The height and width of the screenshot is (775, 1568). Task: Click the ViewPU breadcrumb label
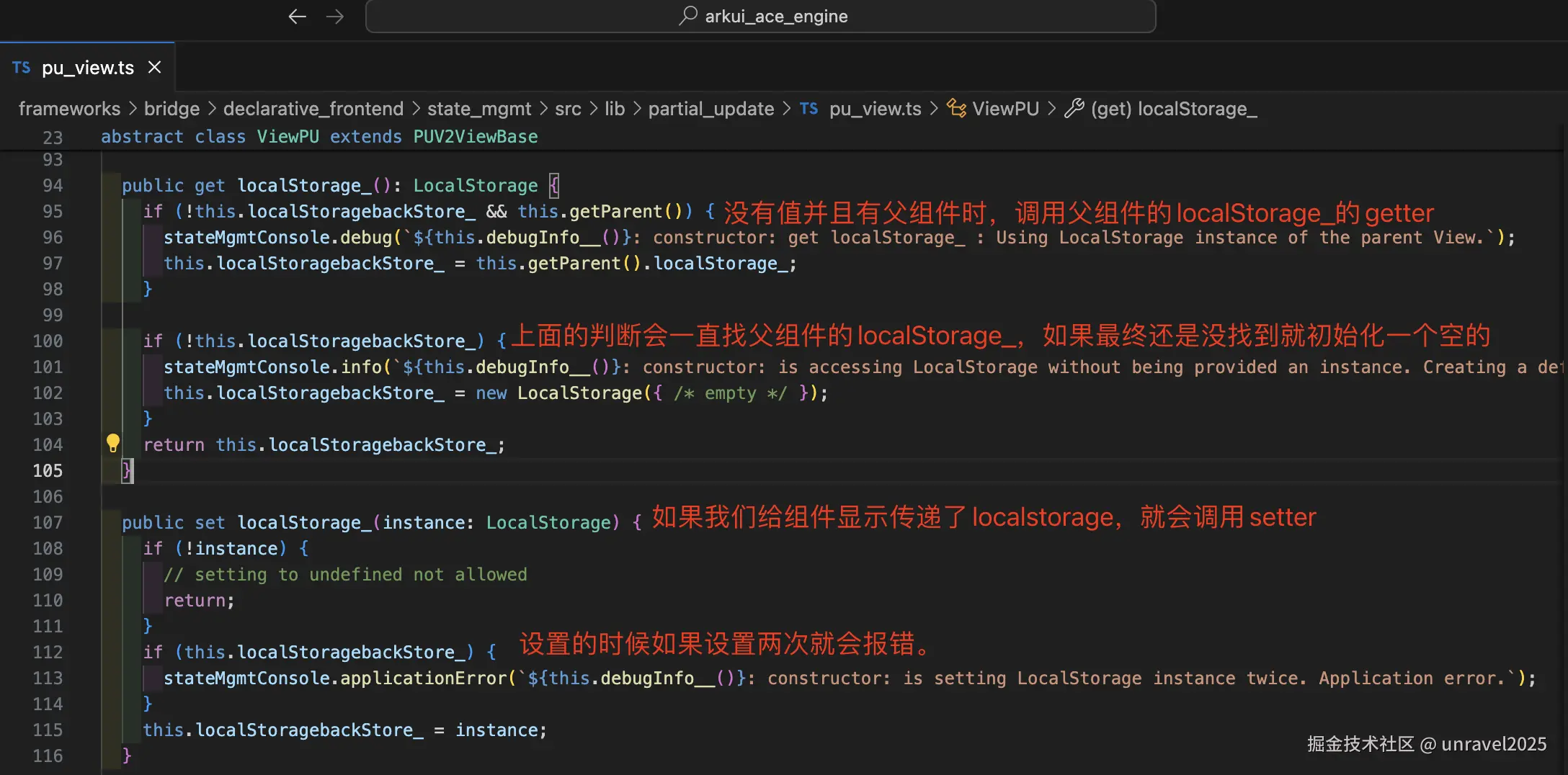(1005, 109)
